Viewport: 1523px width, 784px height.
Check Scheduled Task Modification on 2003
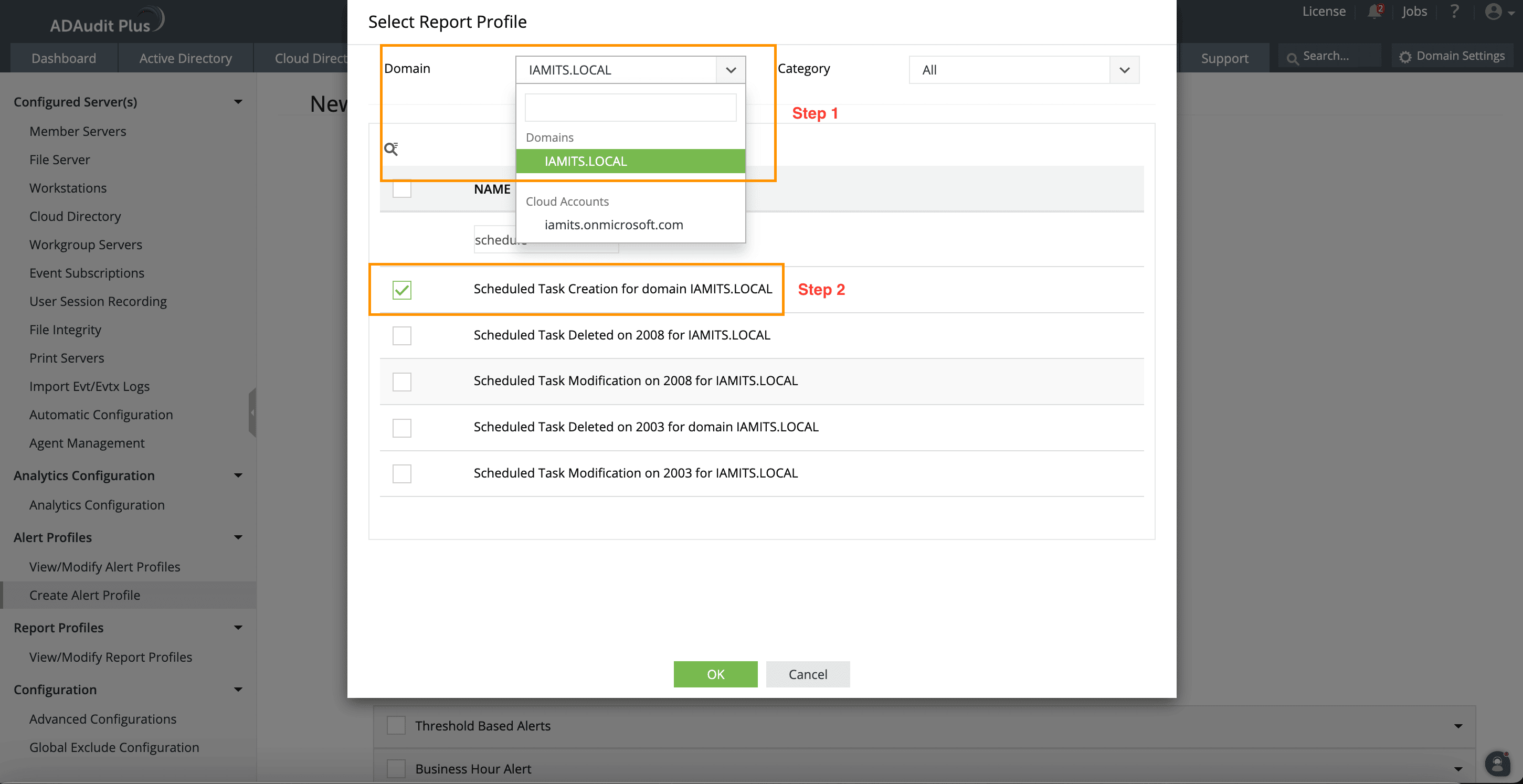coord(402,473)
